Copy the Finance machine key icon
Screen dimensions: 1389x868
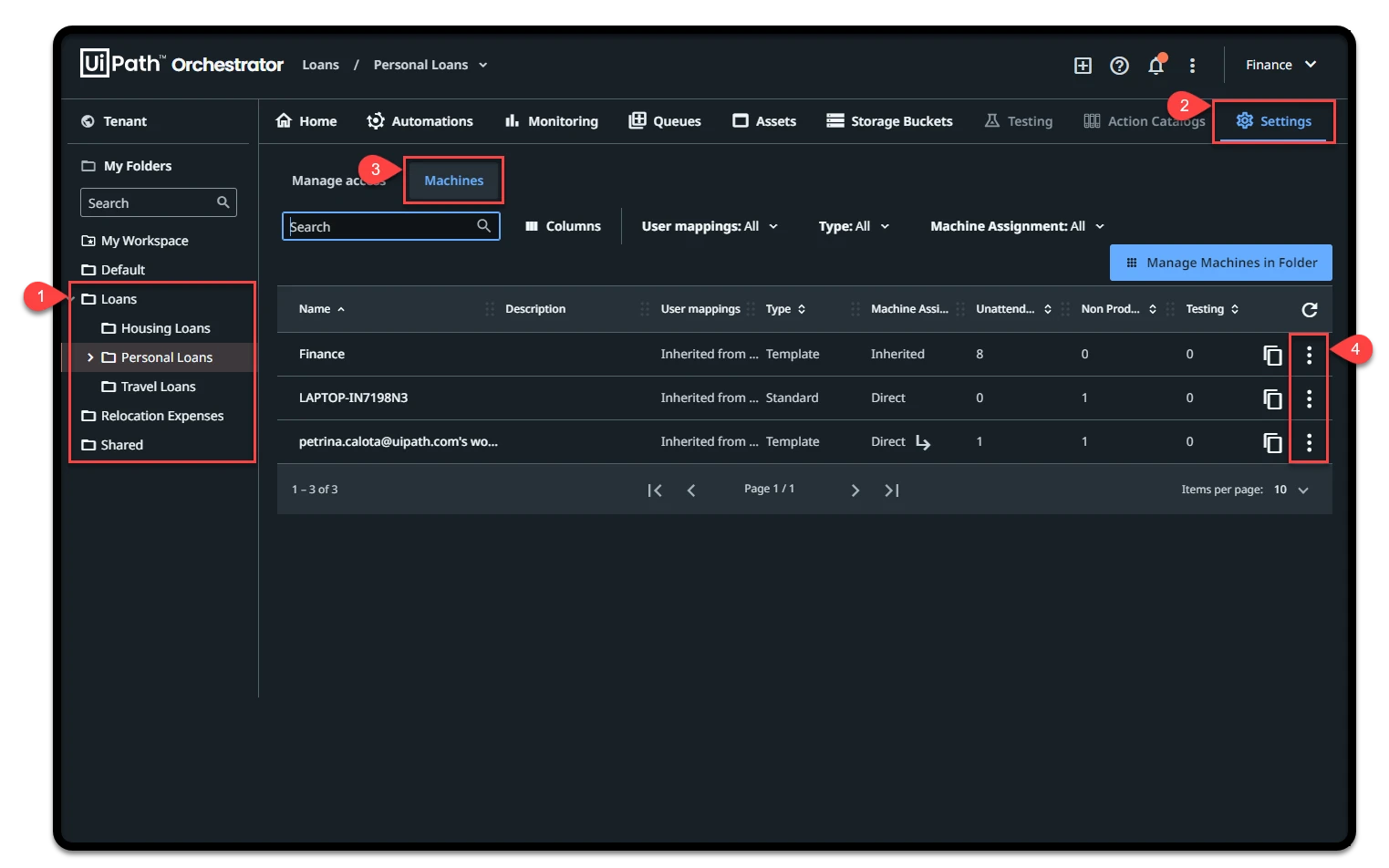tap(1272, 355)
